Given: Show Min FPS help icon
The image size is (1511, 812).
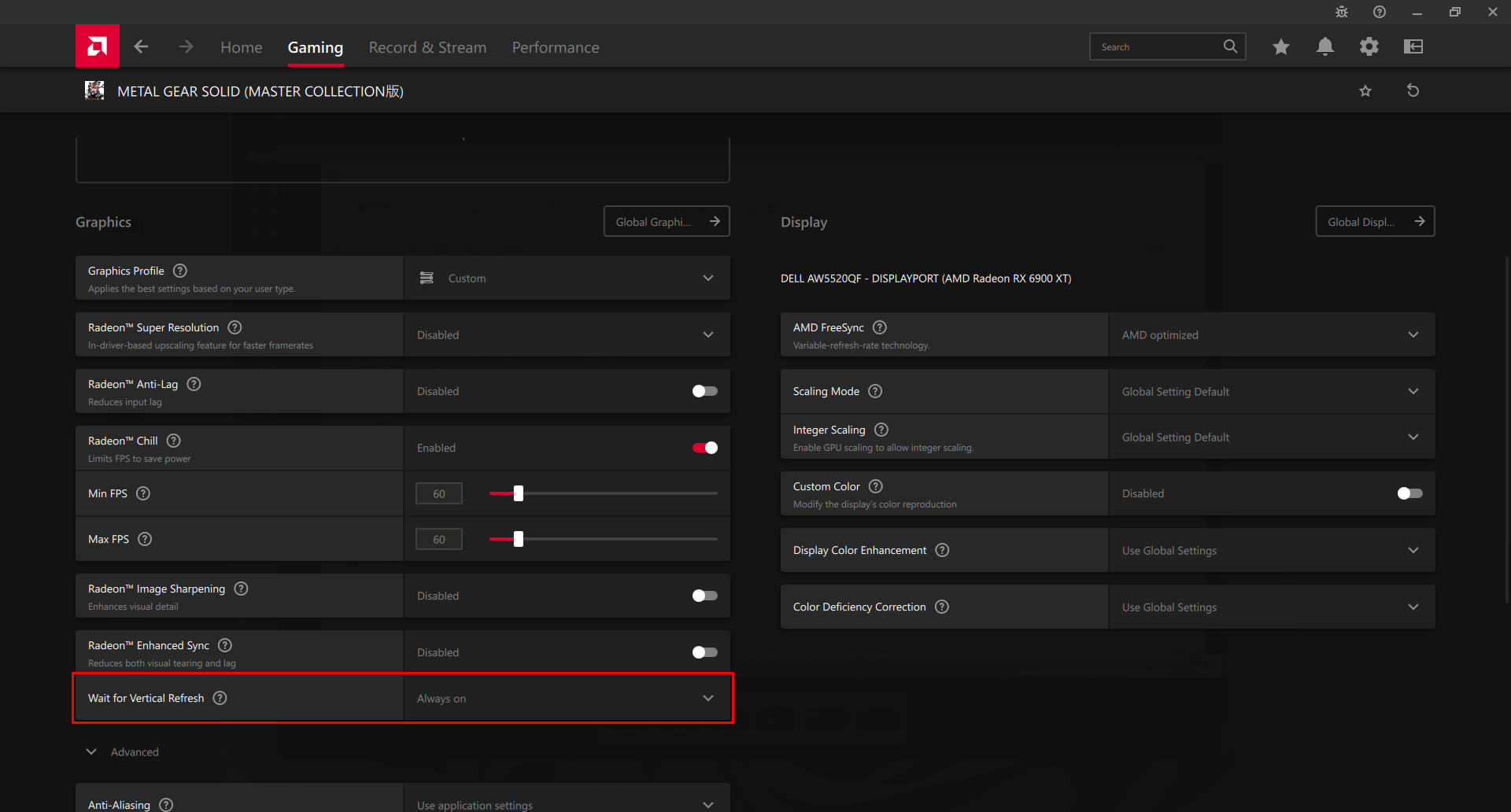Looking at the screenshot, I should pos(143,493).
